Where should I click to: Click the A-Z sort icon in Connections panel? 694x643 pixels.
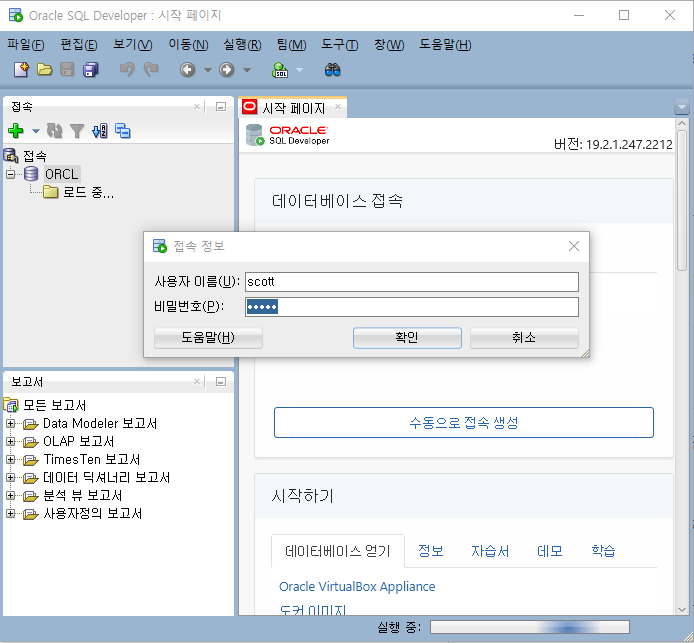click(x=100, y=131)
